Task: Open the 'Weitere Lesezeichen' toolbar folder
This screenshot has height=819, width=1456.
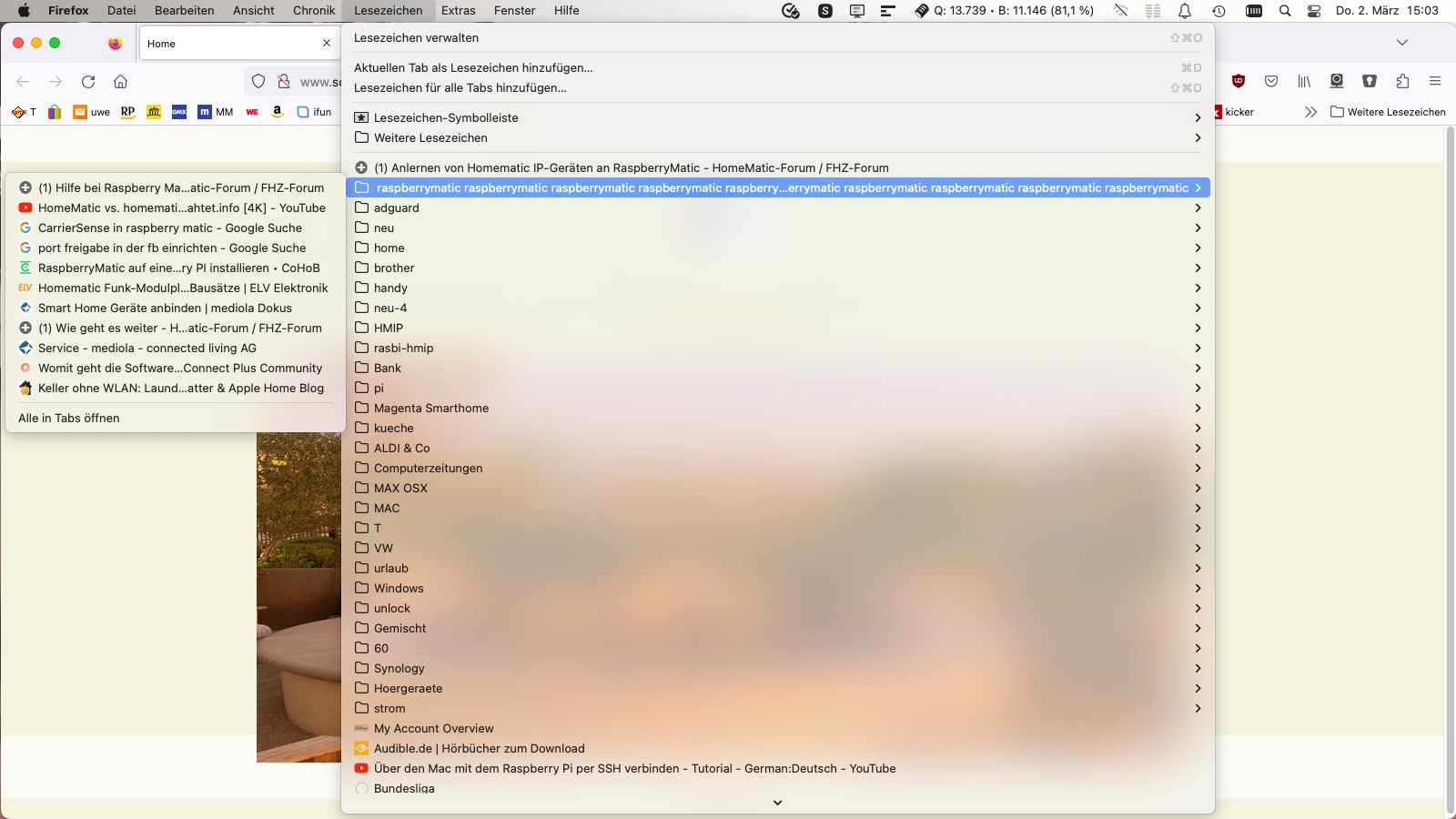Action: coord(1388,112)
